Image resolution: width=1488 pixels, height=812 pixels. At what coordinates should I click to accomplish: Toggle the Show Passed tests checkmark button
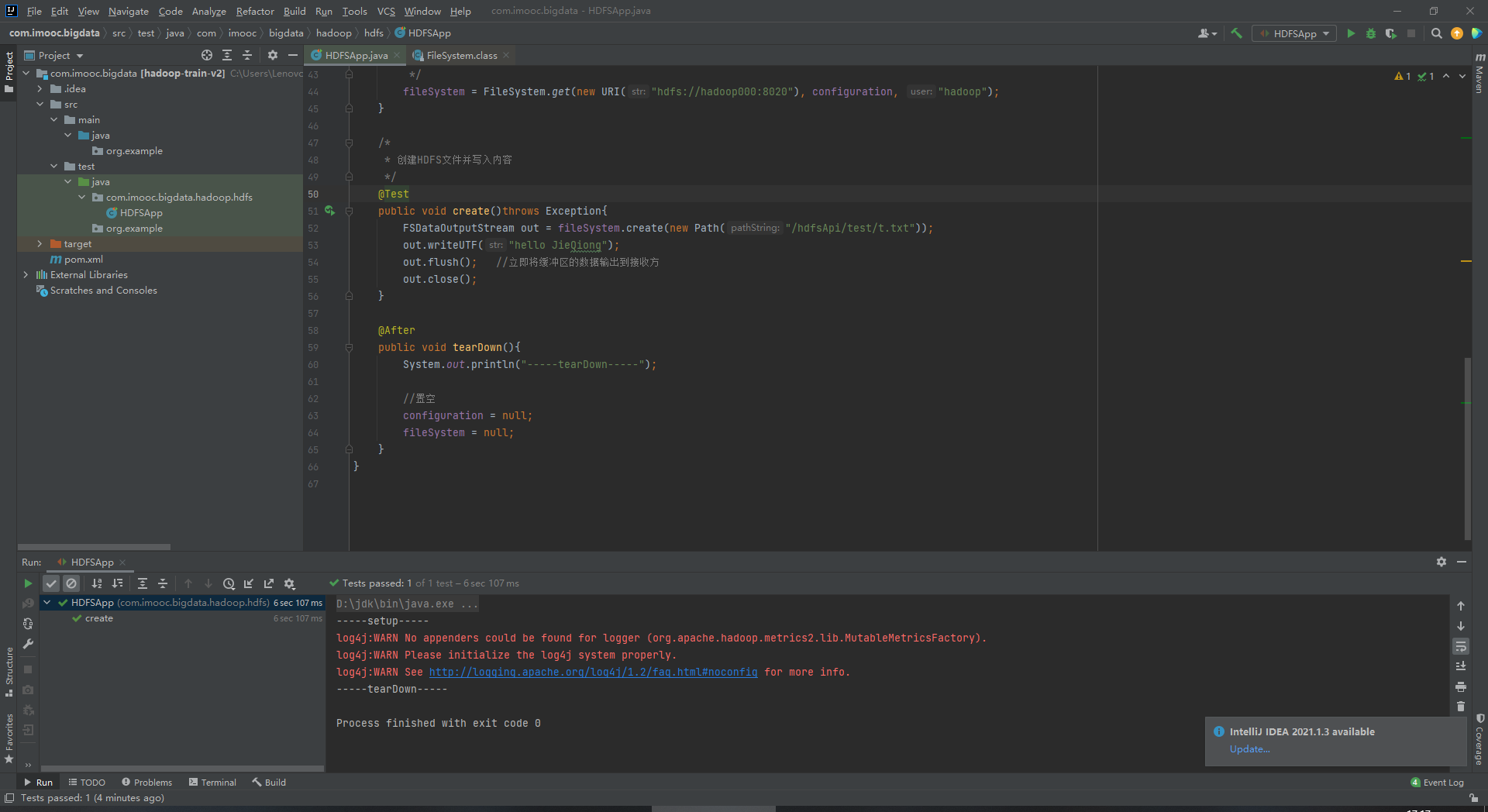[51, 583]
